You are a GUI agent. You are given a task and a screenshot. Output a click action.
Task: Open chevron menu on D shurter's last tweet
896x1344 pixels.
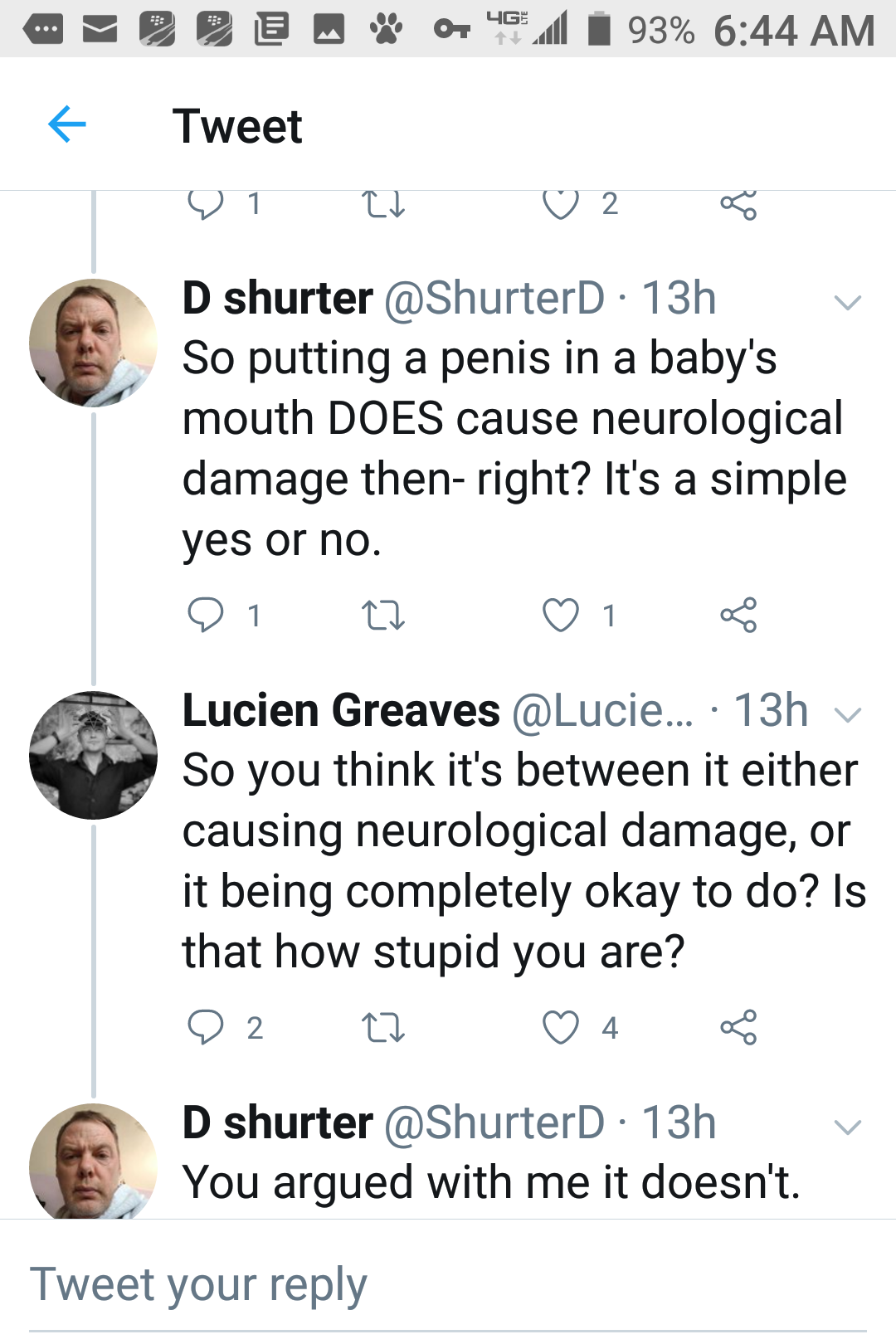[847, 1127]
